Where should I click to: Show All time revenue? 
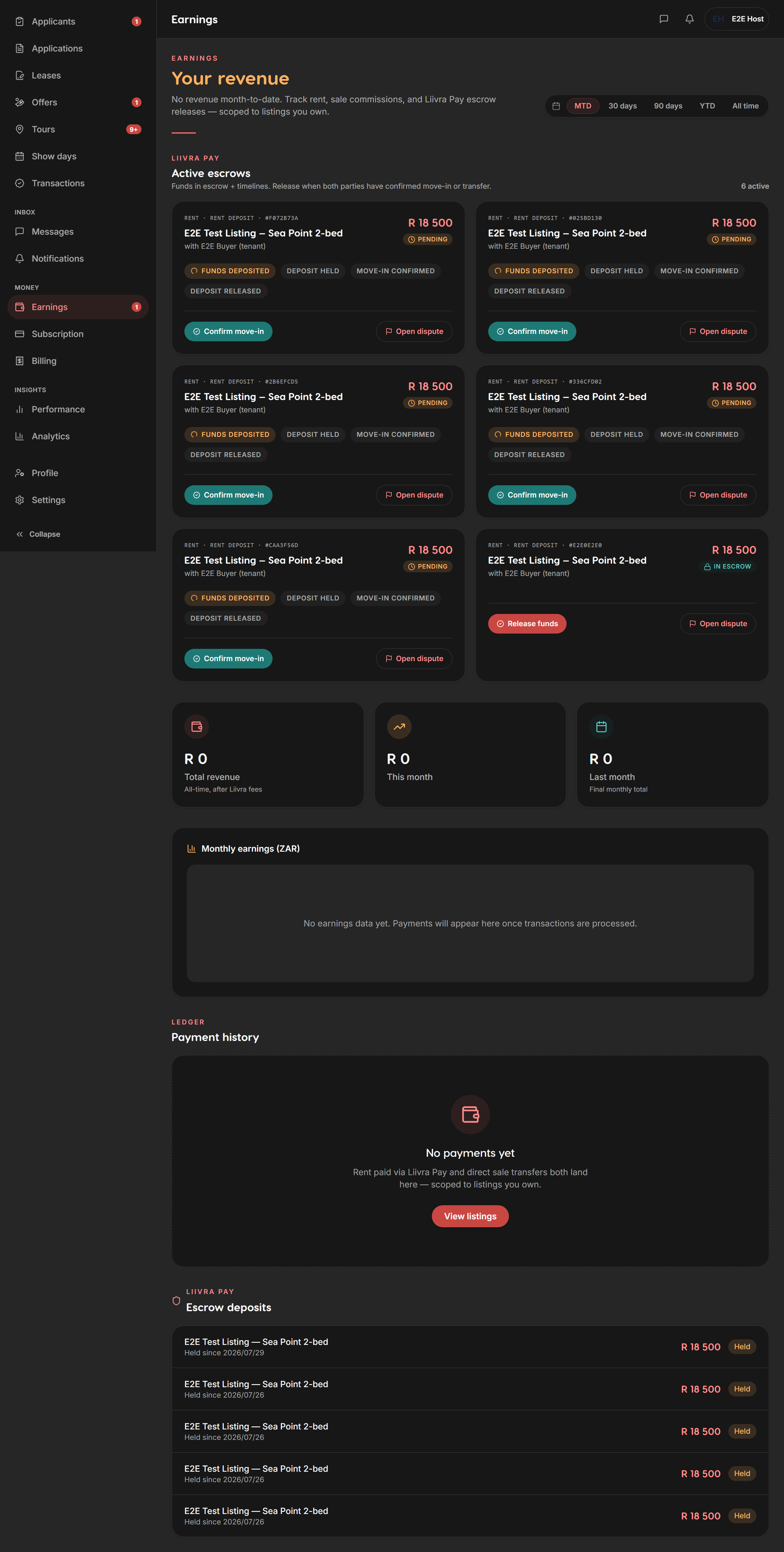click(745, 106)
